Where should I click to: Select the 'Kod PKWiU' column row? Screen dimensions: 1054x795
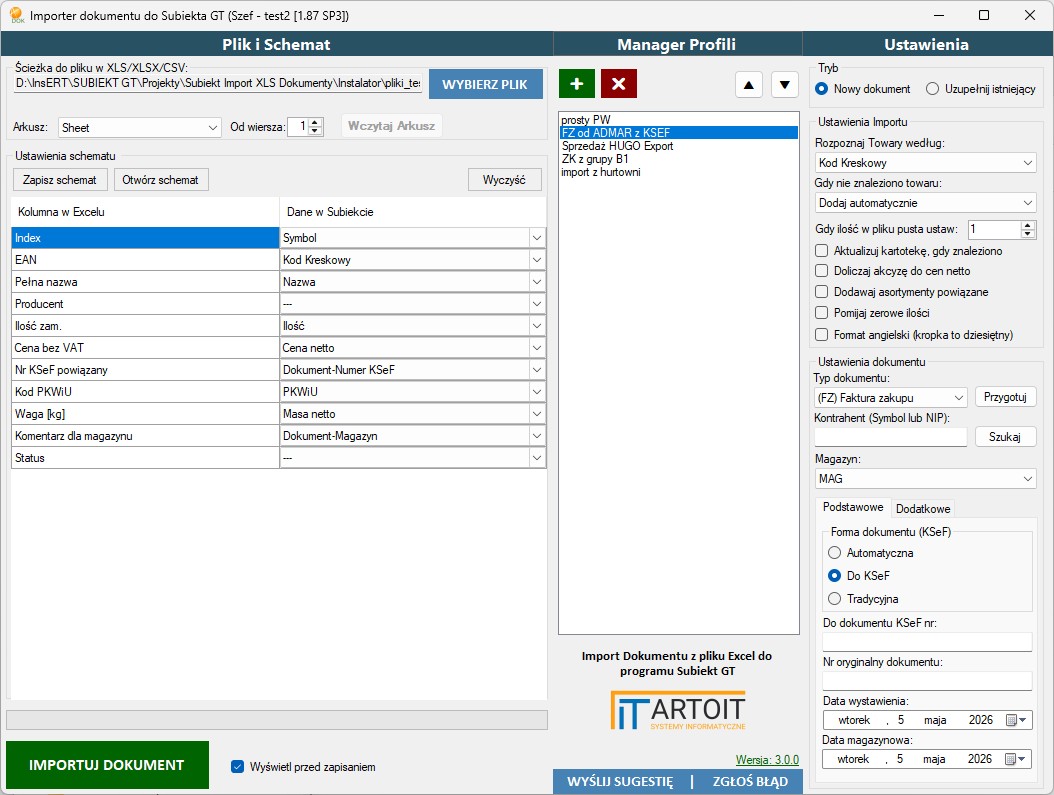point(145,392)
